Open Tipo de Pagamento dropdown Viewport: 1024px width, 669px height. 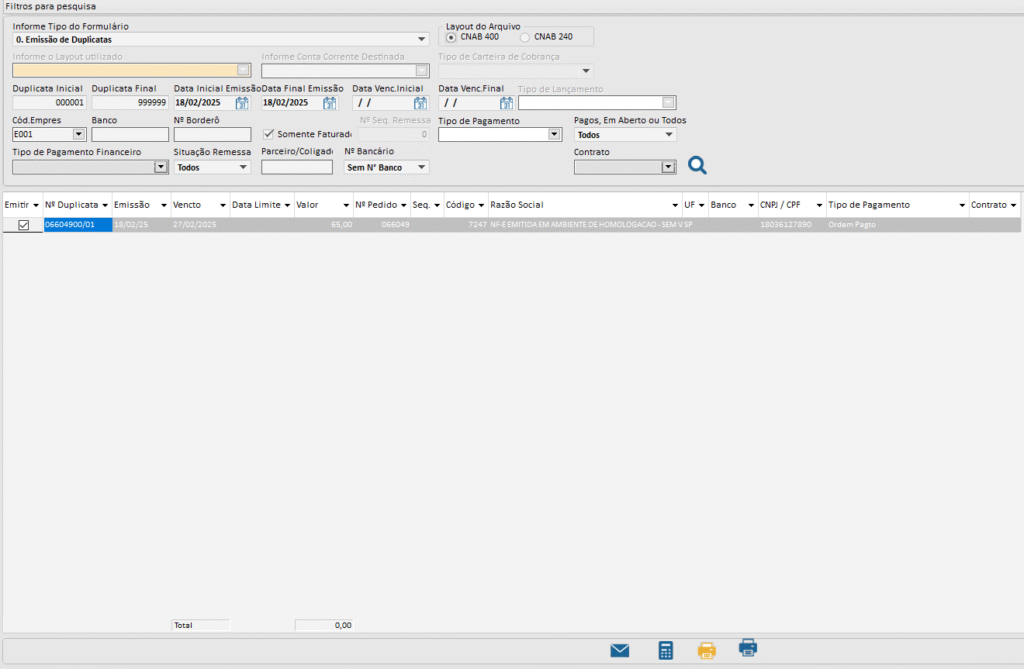[x=554, y=134]
